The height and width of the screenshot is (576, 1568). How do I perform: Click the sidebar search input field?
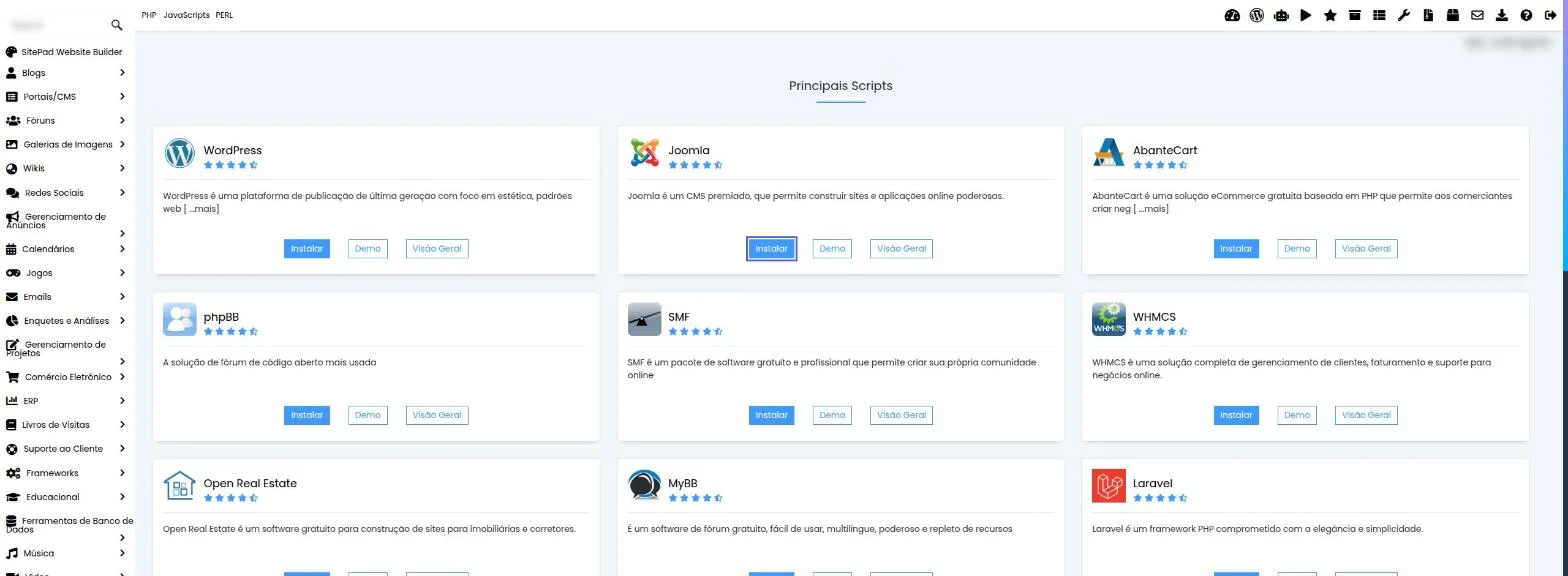tap(58, 25)
